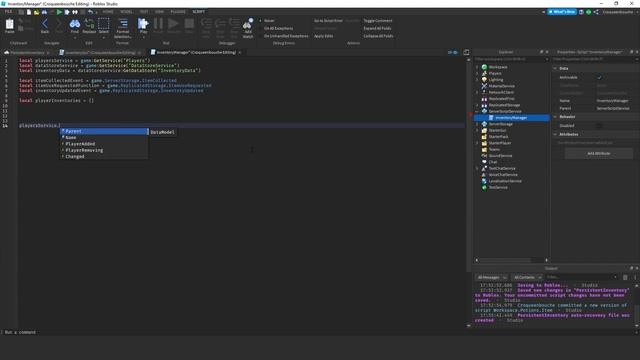Click the Add Attribute button
Screen dimensions: 640x360
click(599, 153)
